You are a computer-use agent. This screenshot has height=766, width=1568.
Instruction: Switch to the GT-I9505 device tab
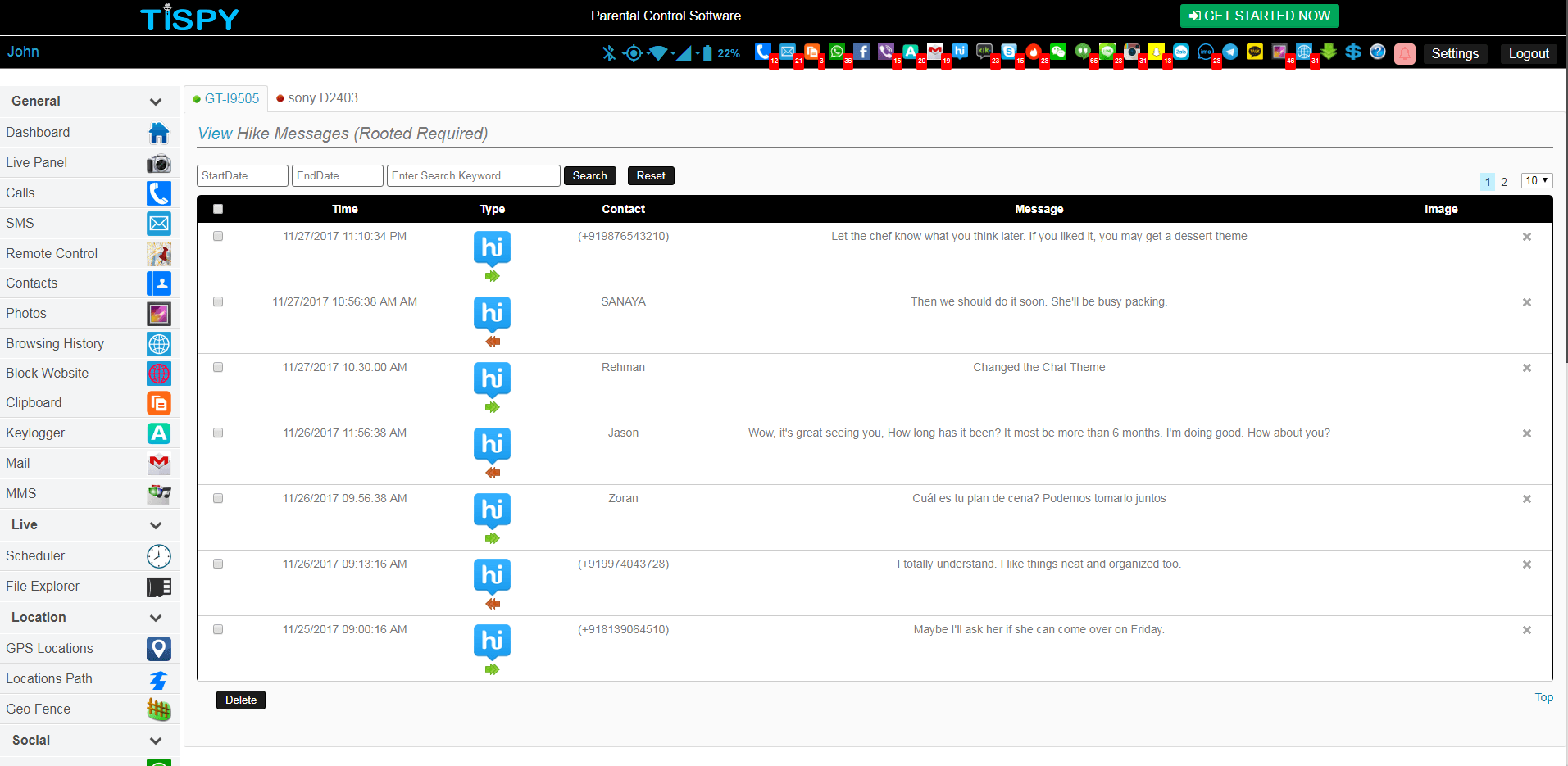[x=226, y=98]
